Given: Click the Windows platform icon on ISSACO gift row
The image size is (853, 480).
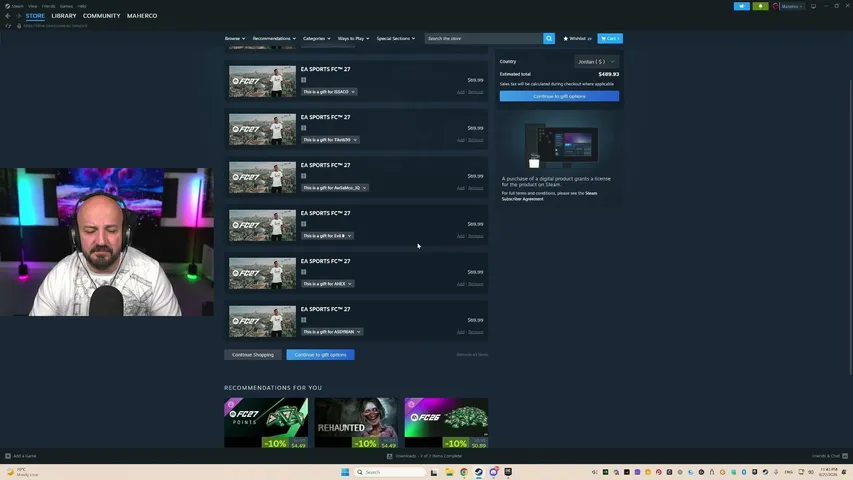Looking at the screenshot, I should [x=304, y=80].
